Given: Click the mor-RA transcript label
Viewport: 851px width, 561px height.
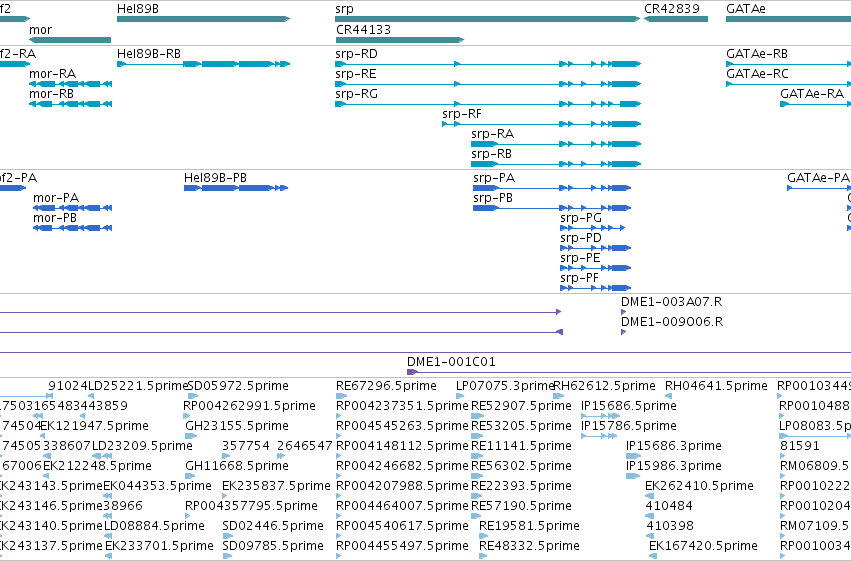Looking at the screenshot, I should [x=53, y=74].
